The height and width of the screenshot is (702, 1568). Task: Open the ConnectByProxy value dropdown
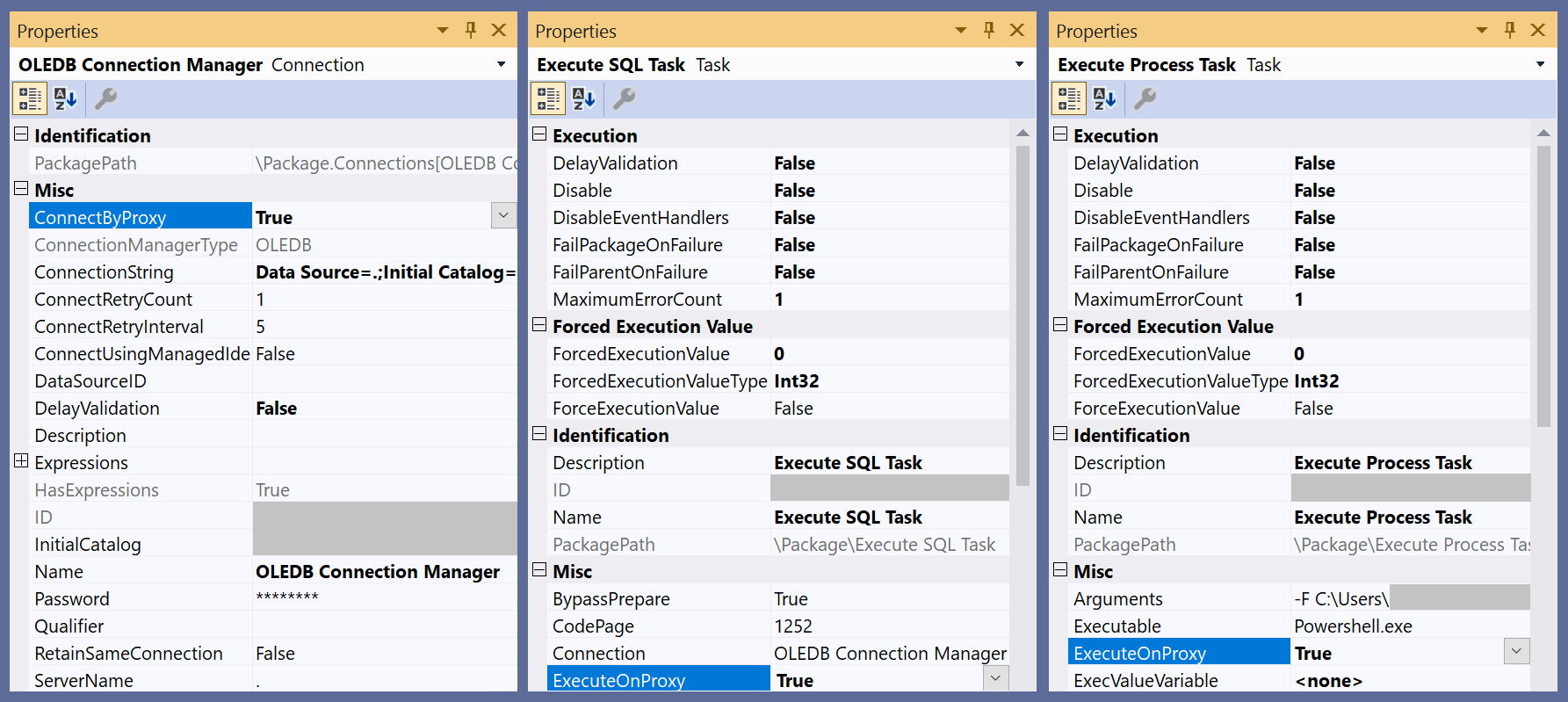point(503,216)
